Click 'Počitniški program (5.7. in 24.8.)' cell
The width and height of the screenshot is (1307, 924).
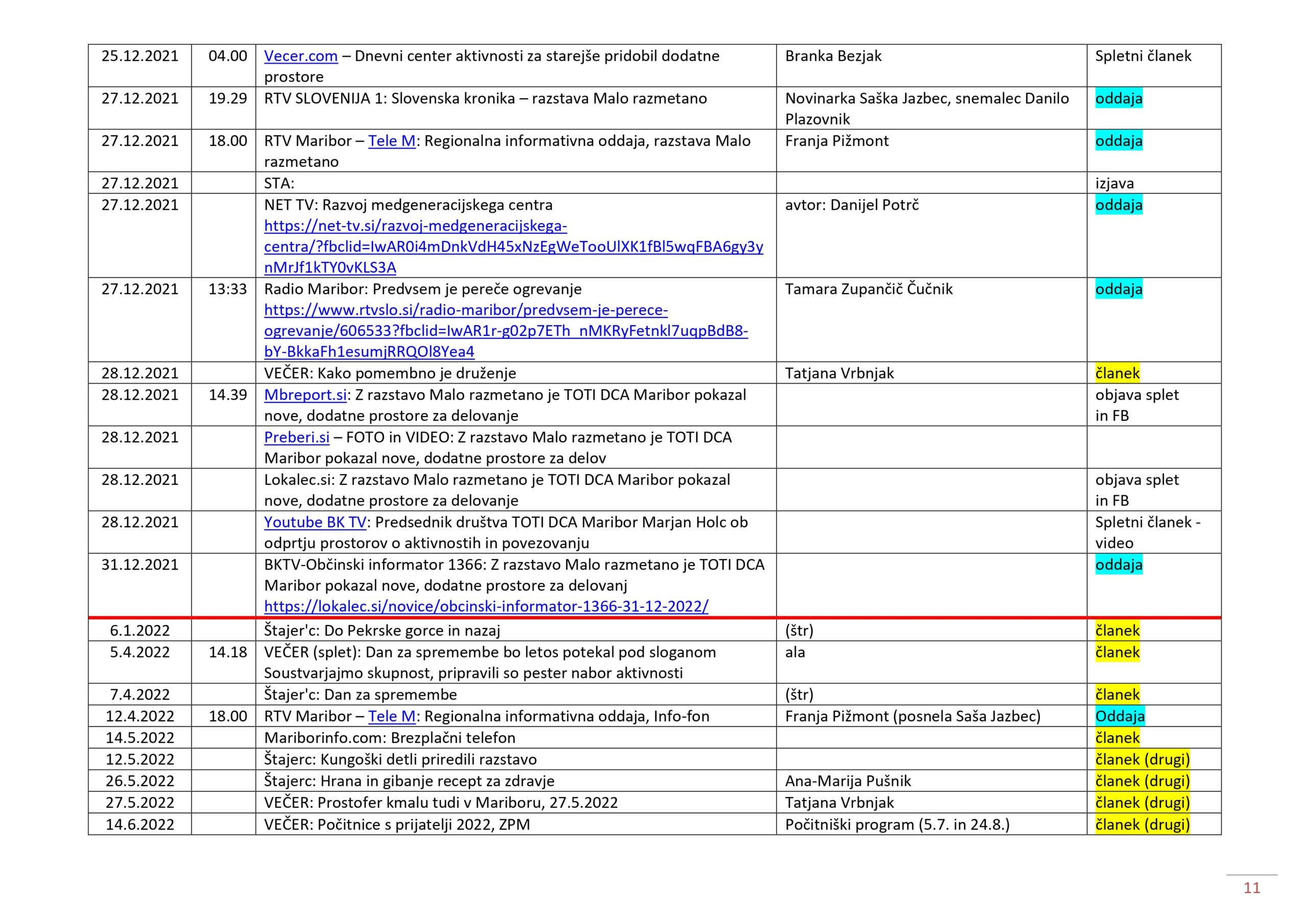click(x=897, y=824)
